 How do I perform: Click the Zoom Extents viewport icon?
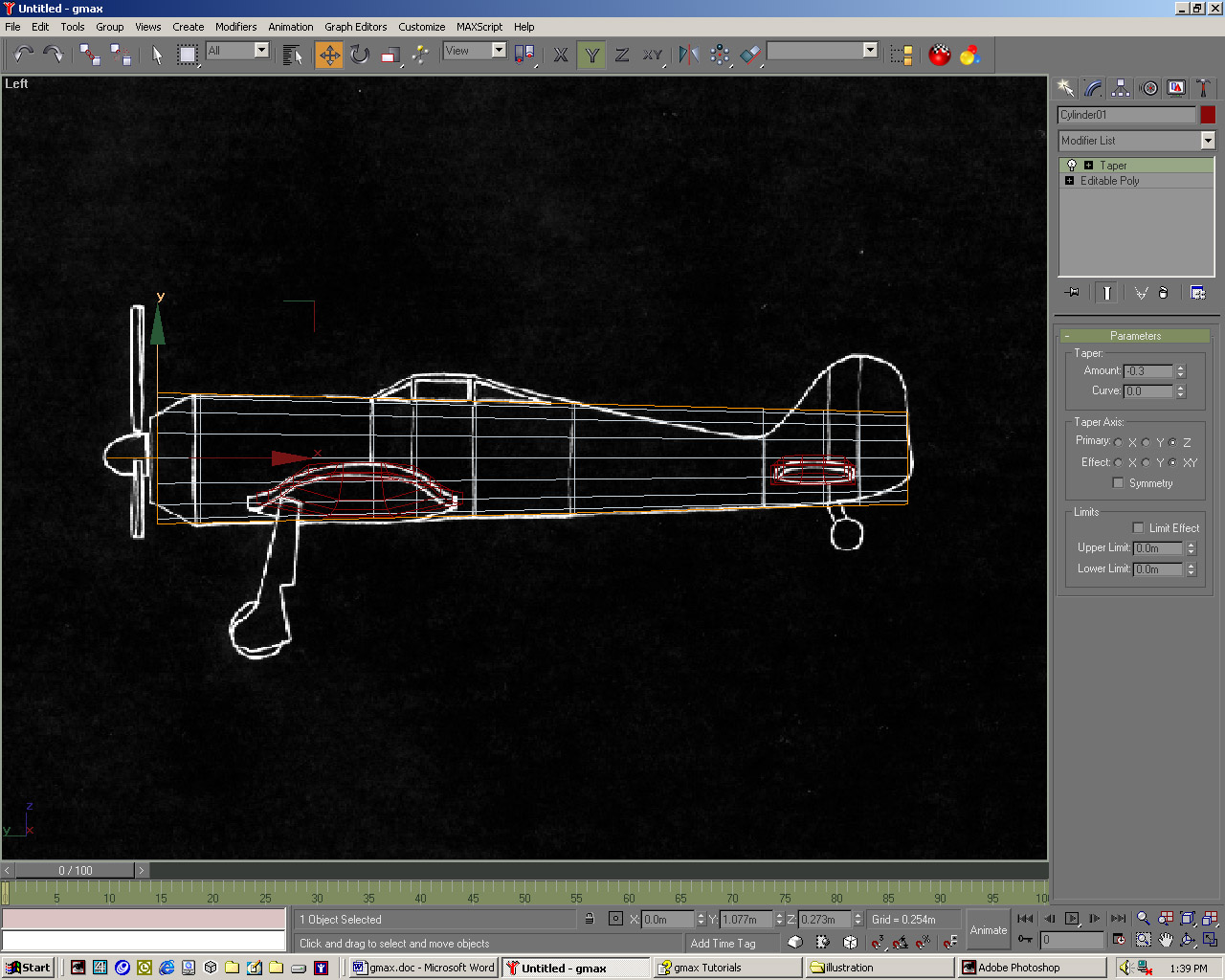click(1188, 919)
